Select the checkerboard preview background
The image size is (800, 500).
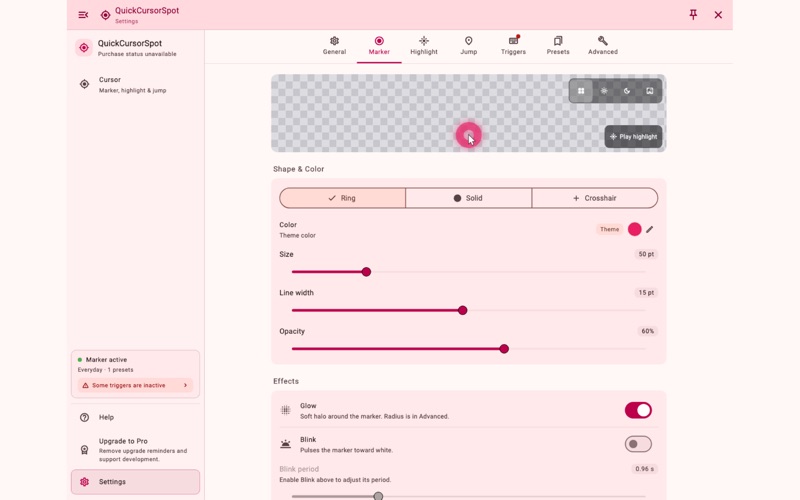581,91
